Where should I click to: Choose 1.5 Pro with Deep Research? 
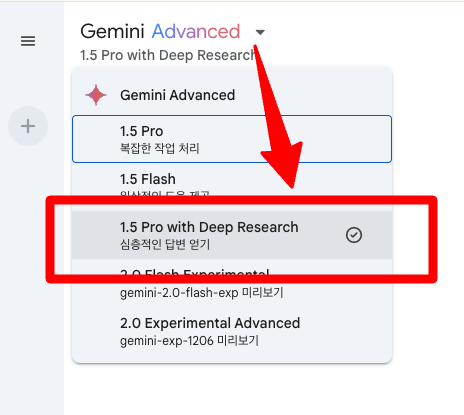(x=232, y=235)
